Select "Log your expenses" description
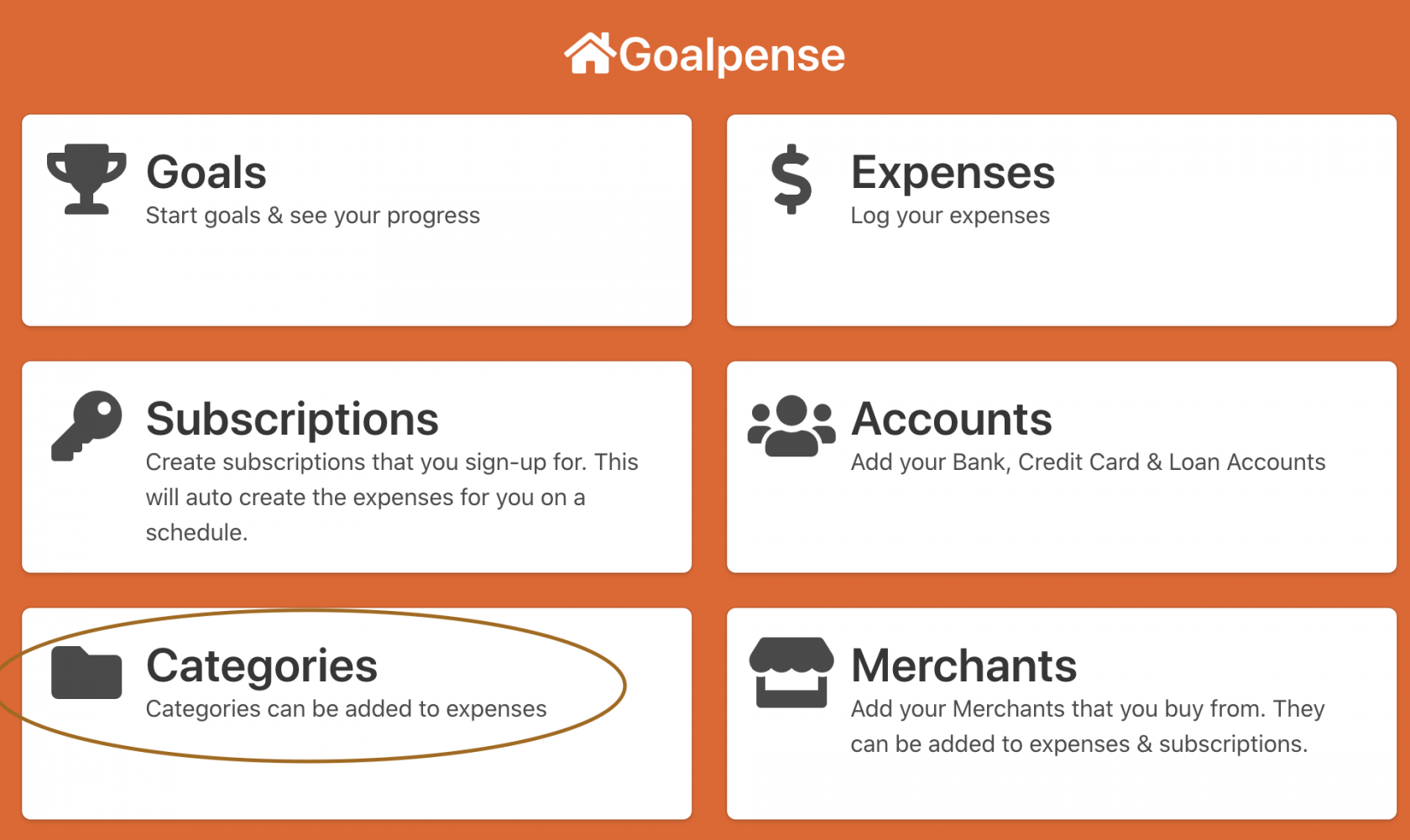 pyautogui.click(x=950, y=216)
